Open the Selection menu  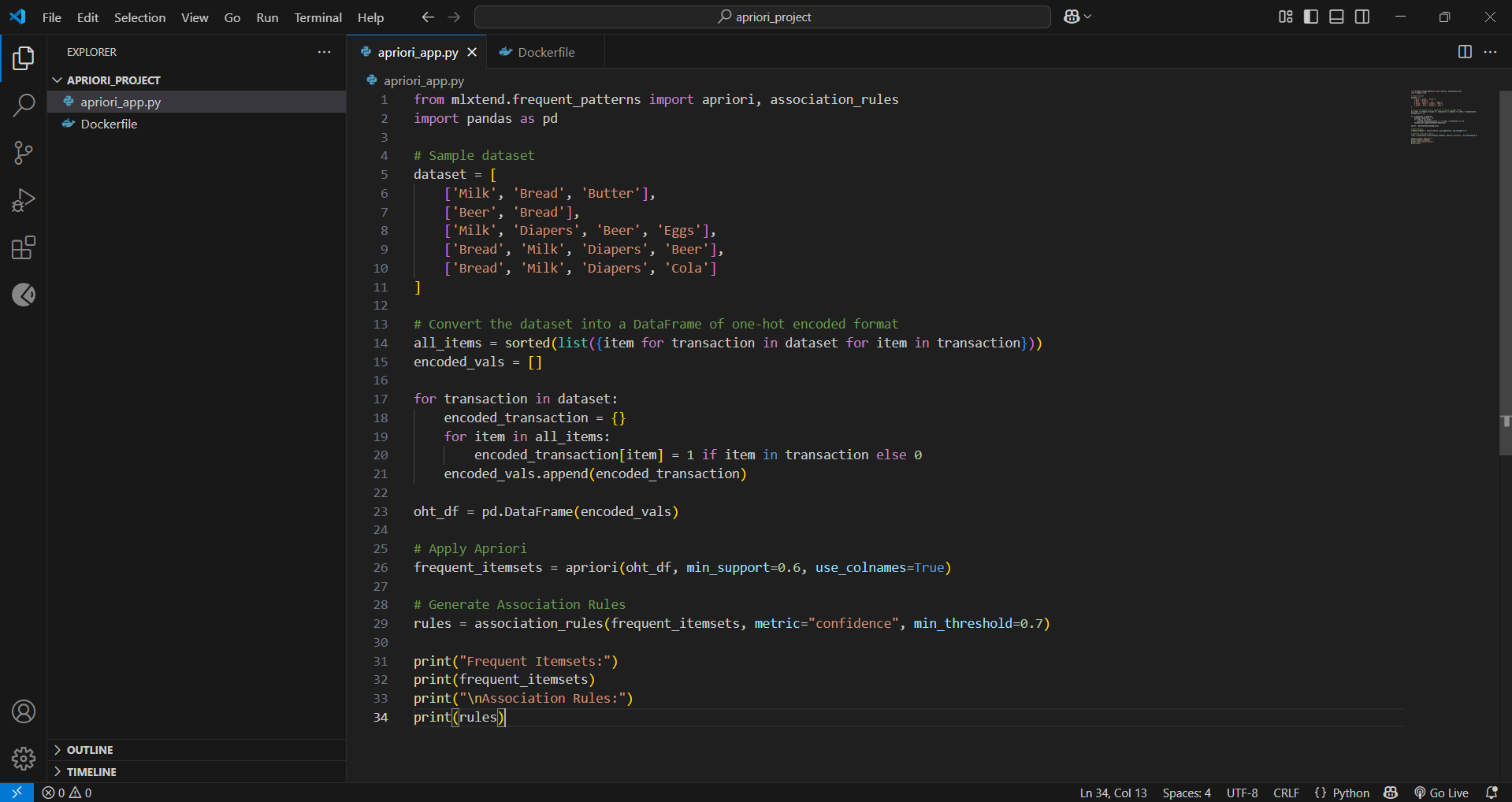(x=139, y=17)
